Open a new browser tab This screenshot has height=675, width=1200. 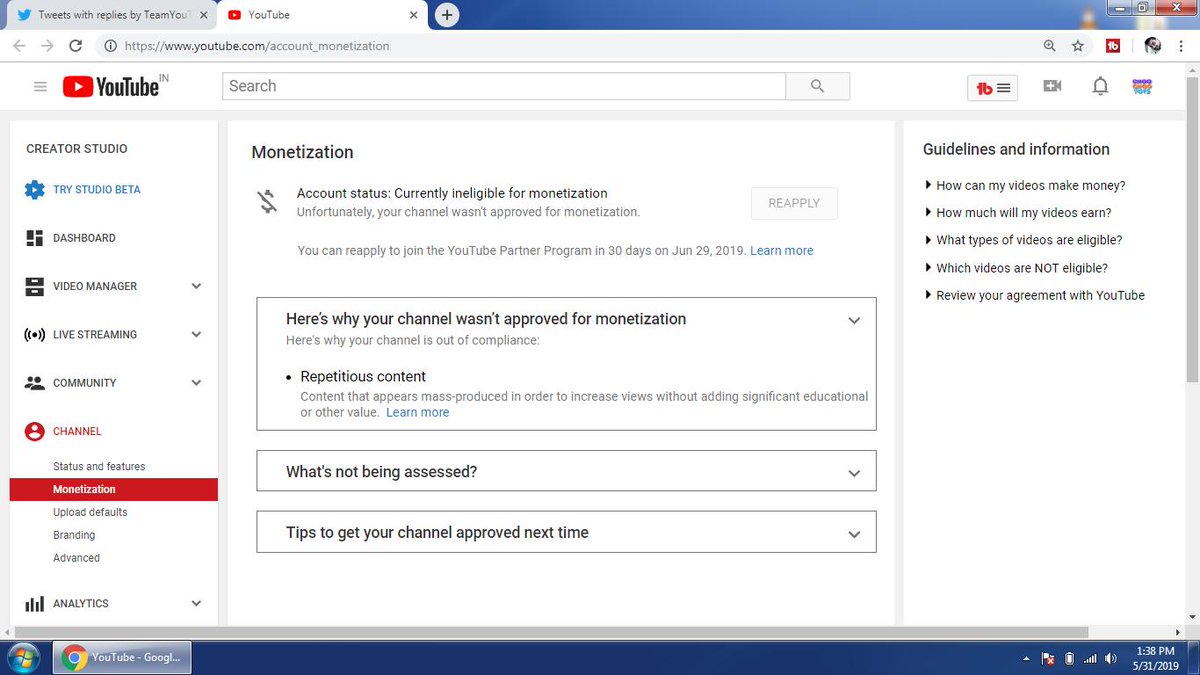[447, 15]
